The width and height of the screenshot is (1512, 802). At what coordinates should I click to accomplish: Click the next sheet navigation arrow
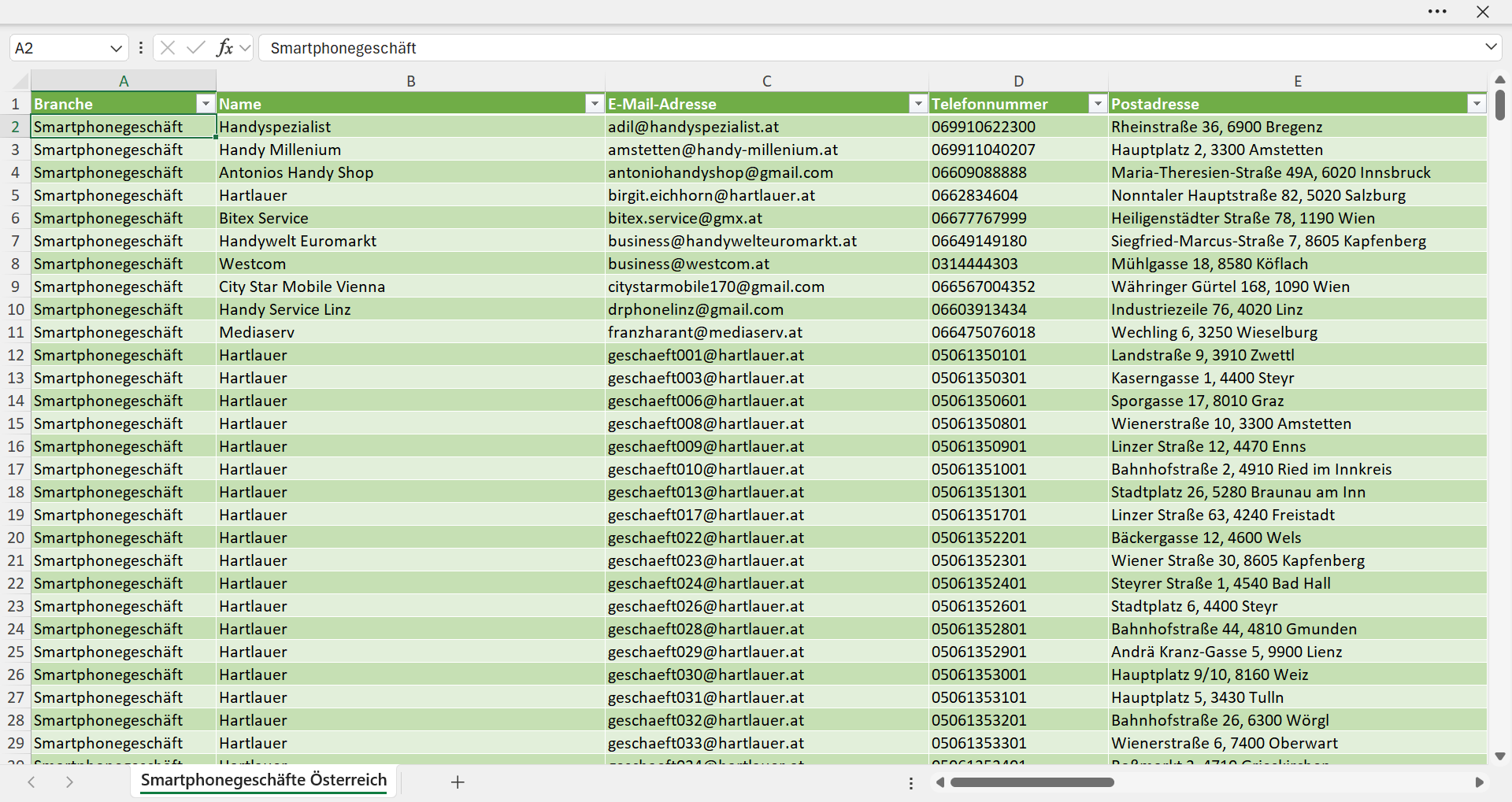[69, 782]
